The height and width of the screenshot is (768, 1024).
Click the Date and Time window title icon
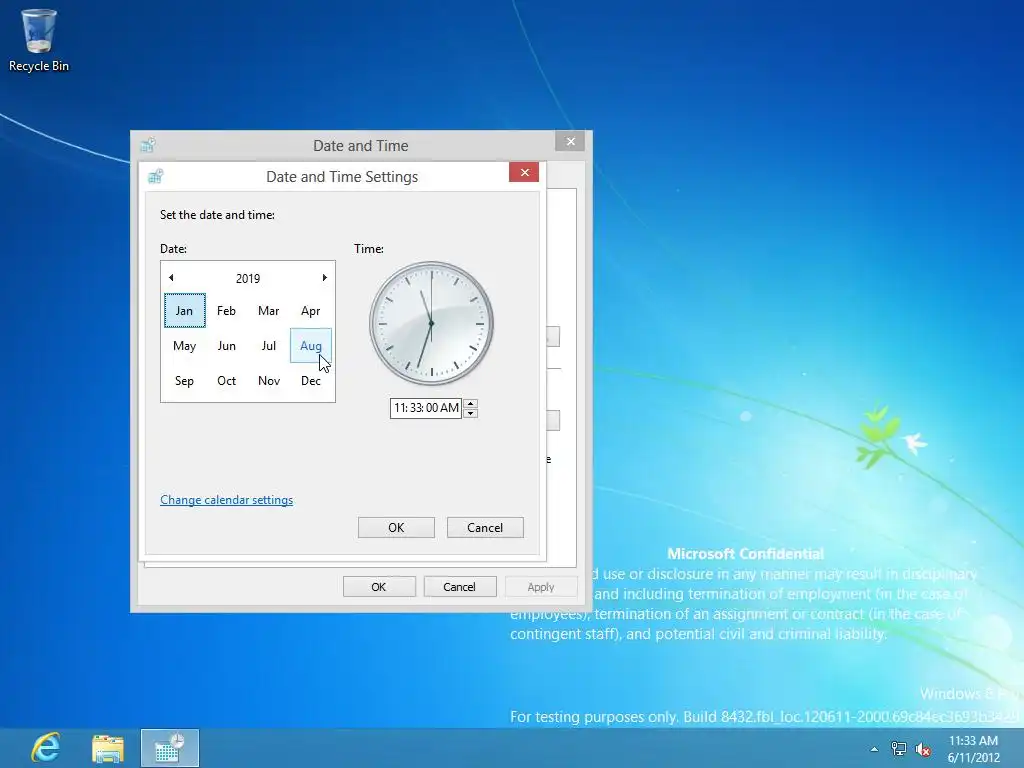(148, 145)
